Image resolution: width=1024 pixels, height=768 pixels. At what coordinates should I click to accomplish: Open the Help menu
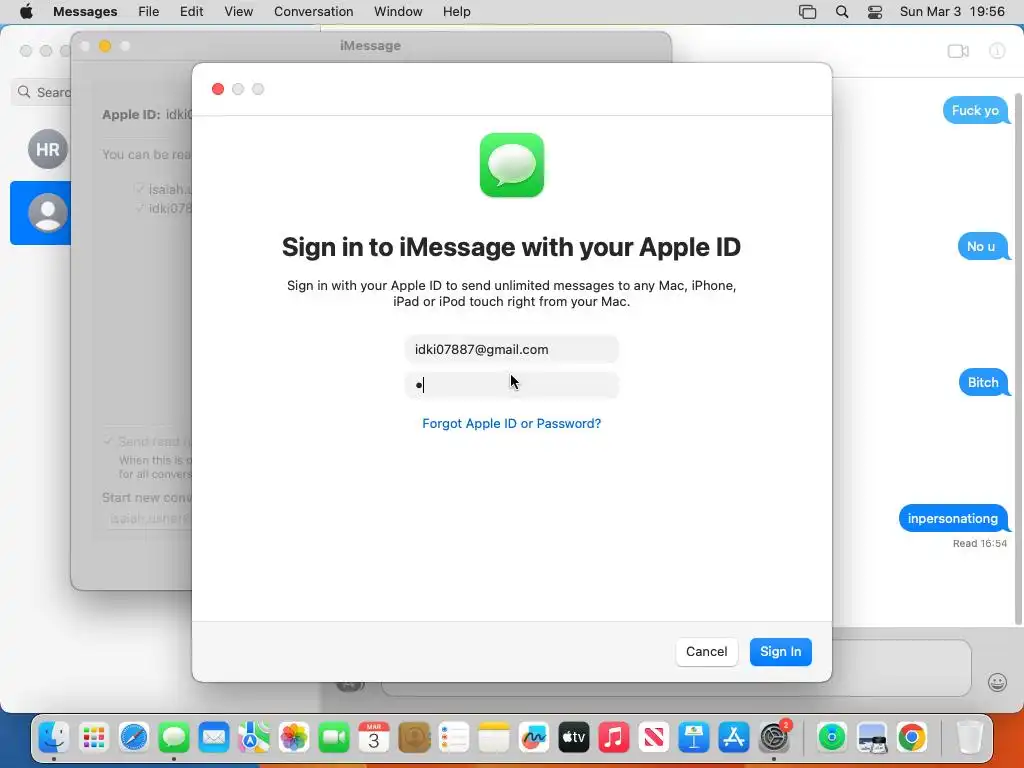click(456, 12)
